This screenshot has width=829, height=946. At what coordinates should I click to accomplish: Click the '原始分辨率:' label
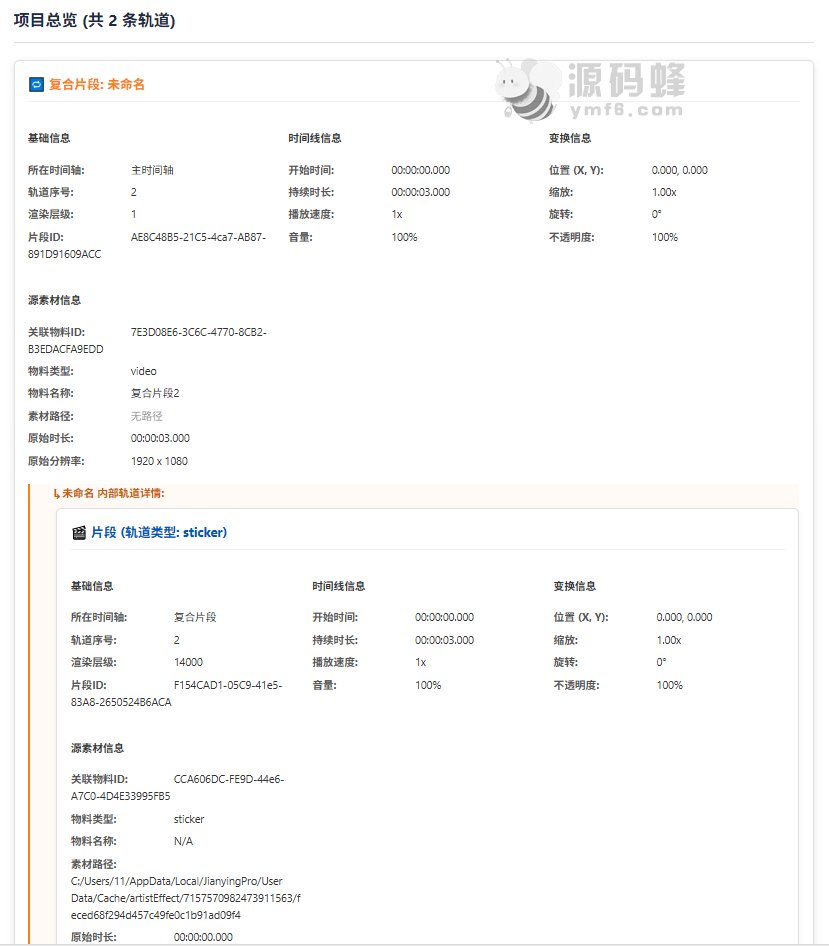pyautogui.click(x=56, y=461)
